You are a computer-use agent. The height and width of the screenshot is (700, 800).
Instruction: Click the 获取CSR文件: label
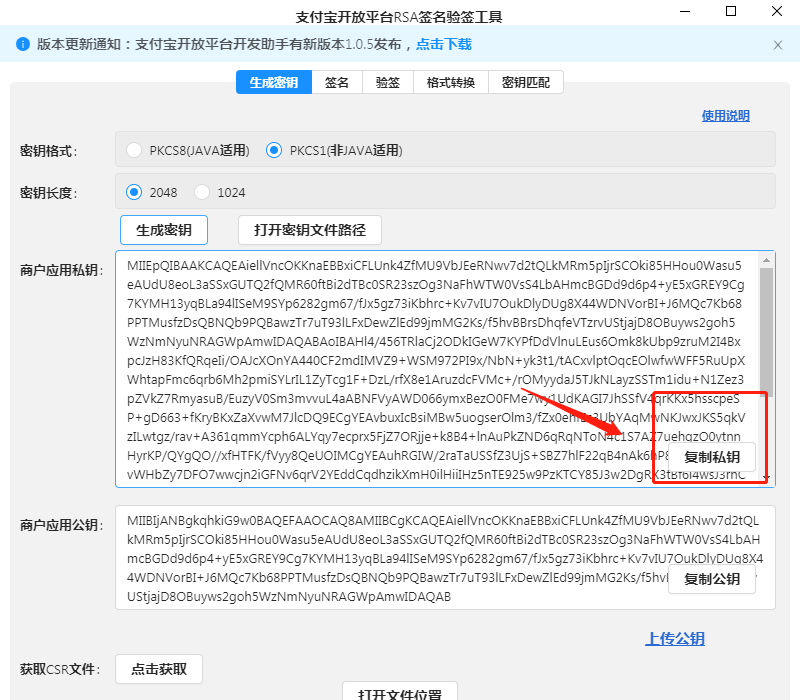tap(60, 669)
